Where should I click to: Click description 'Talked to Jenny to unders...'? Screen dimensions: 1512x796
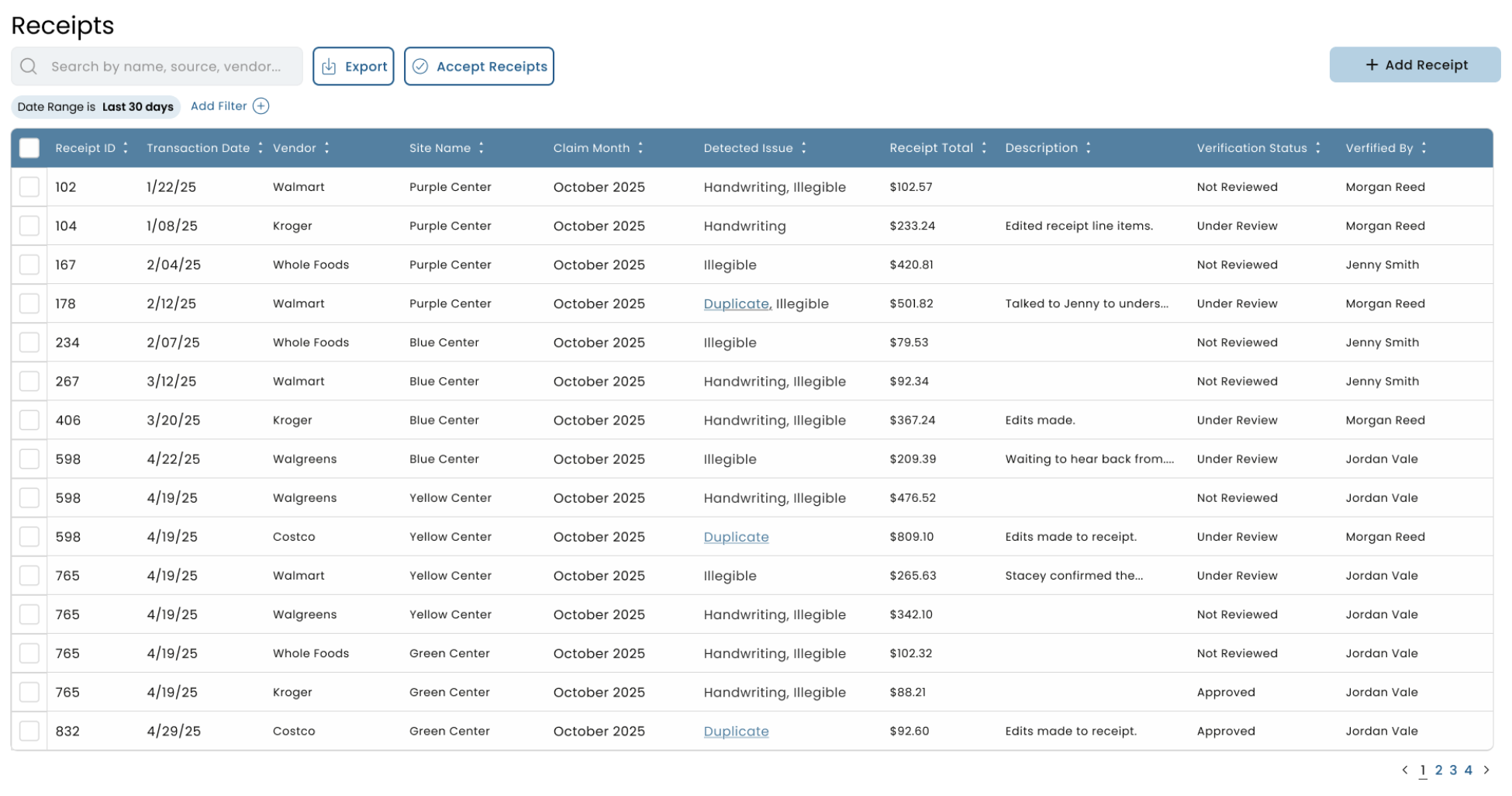click(1087, 303)
